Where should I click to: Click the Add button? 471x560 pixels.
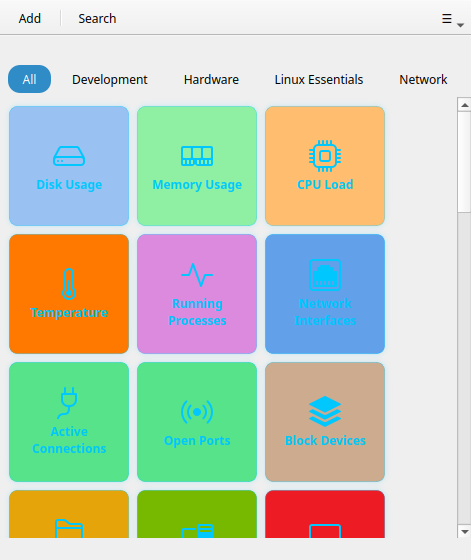coord(30,19)
